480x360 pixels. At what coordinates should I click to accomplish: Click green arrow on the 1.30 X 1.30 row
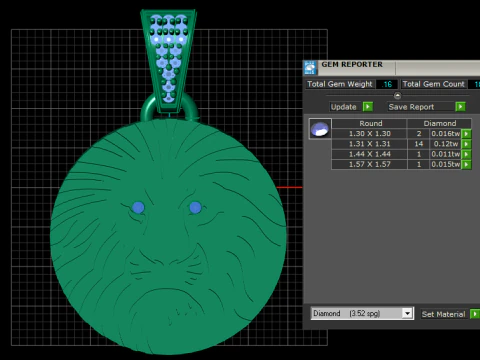click(x=466, y=134)
